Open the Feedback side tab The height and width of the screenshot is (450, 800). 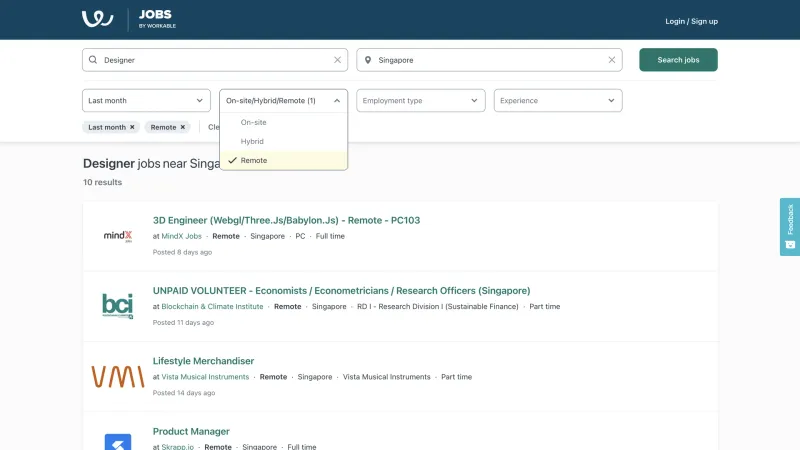pyautogui.click(x=790, y=227)
